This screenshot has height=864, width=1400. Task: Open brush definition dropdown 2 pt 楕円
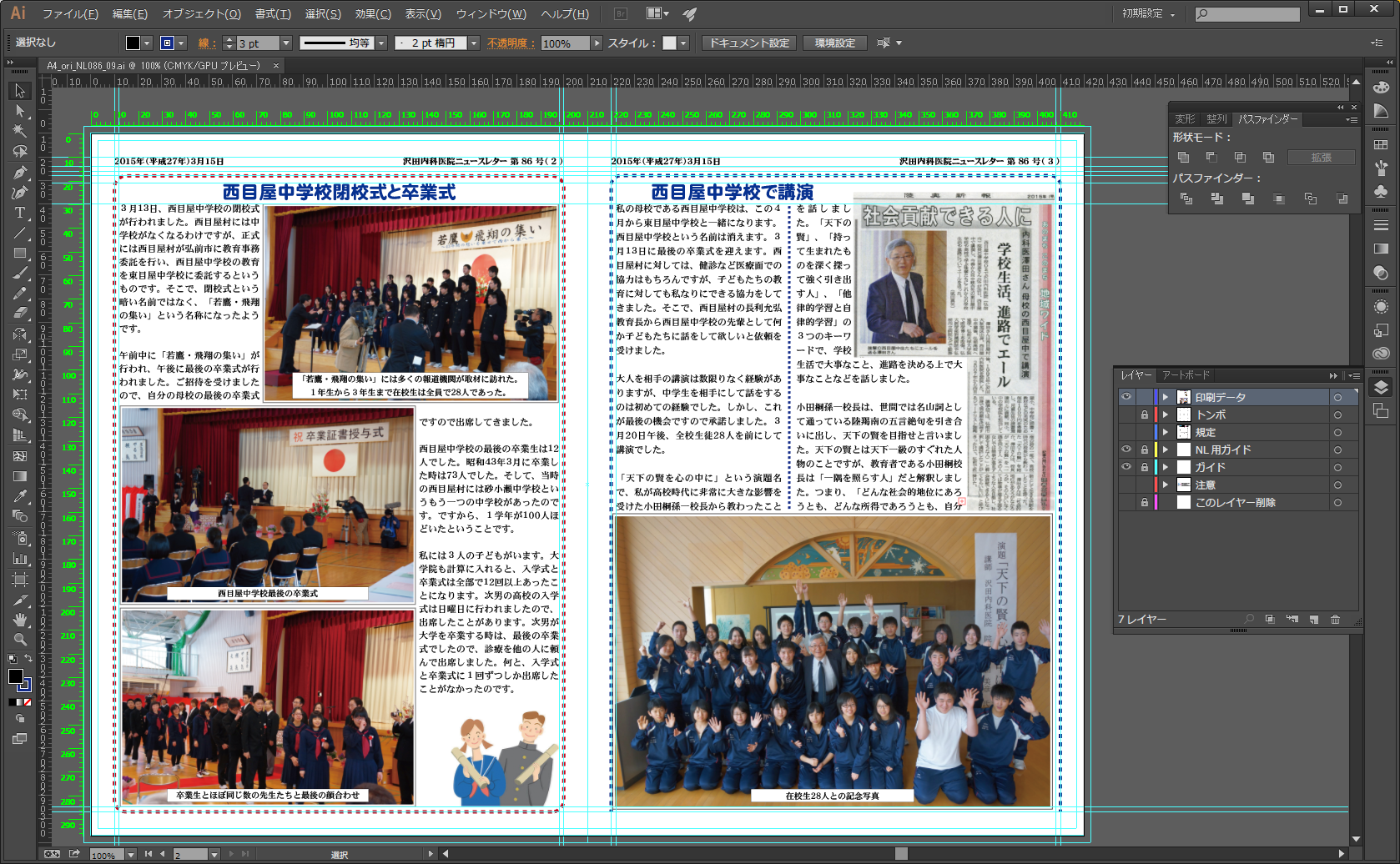coord(474,43)
